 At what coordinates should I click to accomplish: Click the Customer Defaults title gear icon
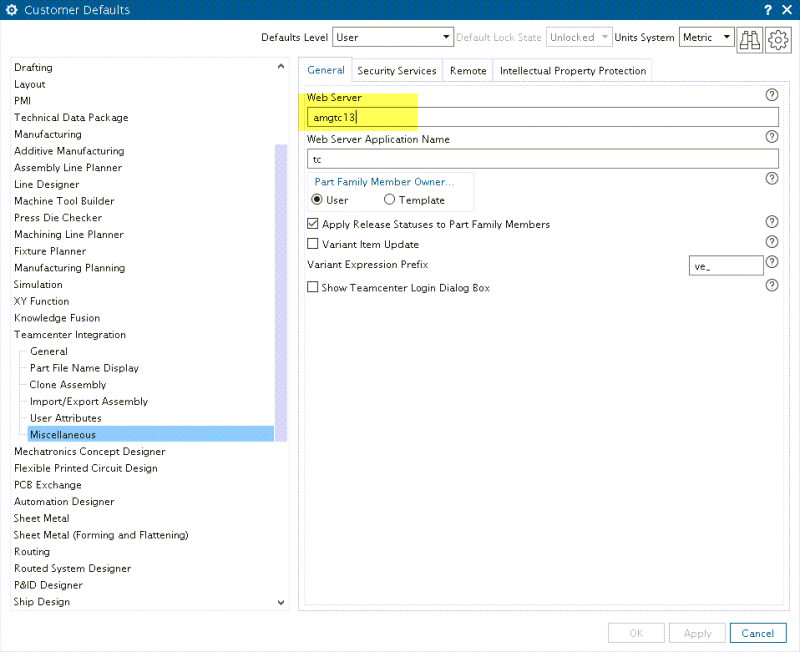[x=11, y=10]
